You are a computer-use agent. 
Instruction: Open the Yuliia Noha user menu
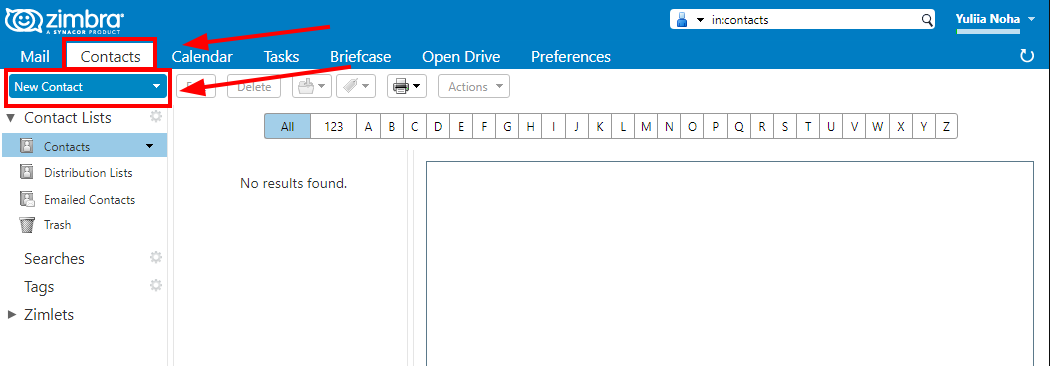point(996,19)
